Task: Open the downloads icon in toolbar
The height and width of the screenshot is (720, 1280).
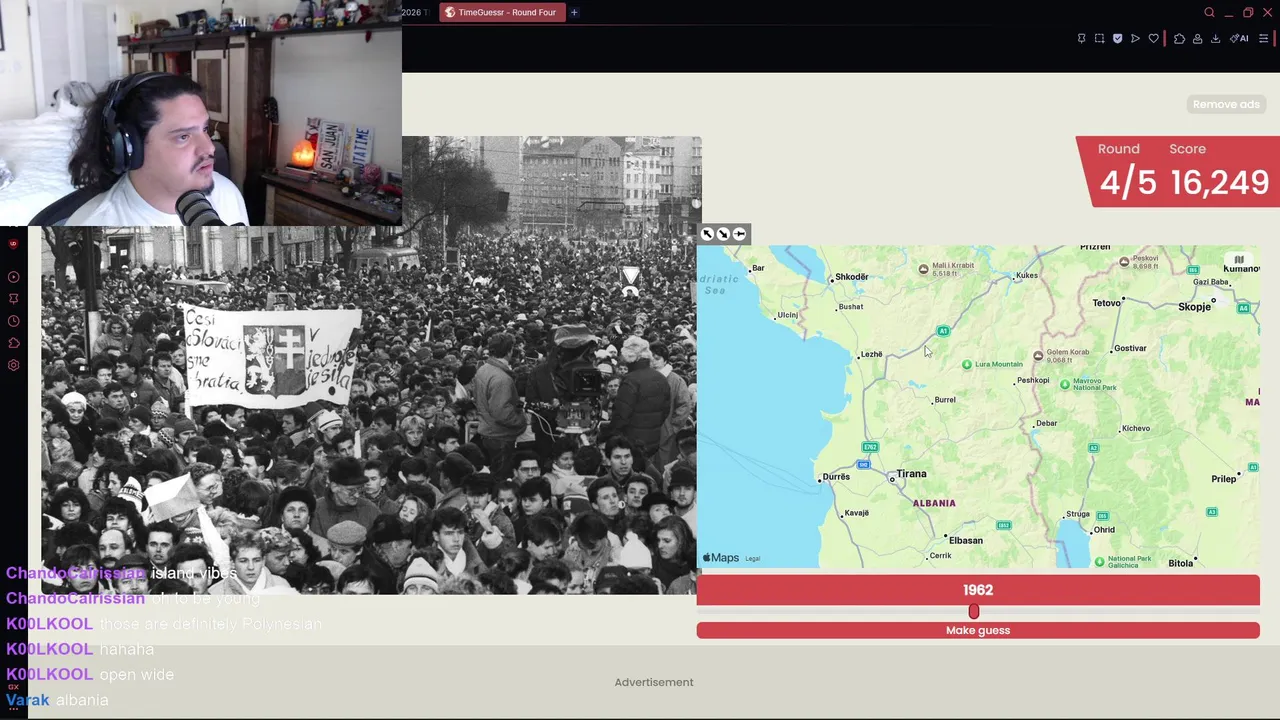Action: (1215, 38)
